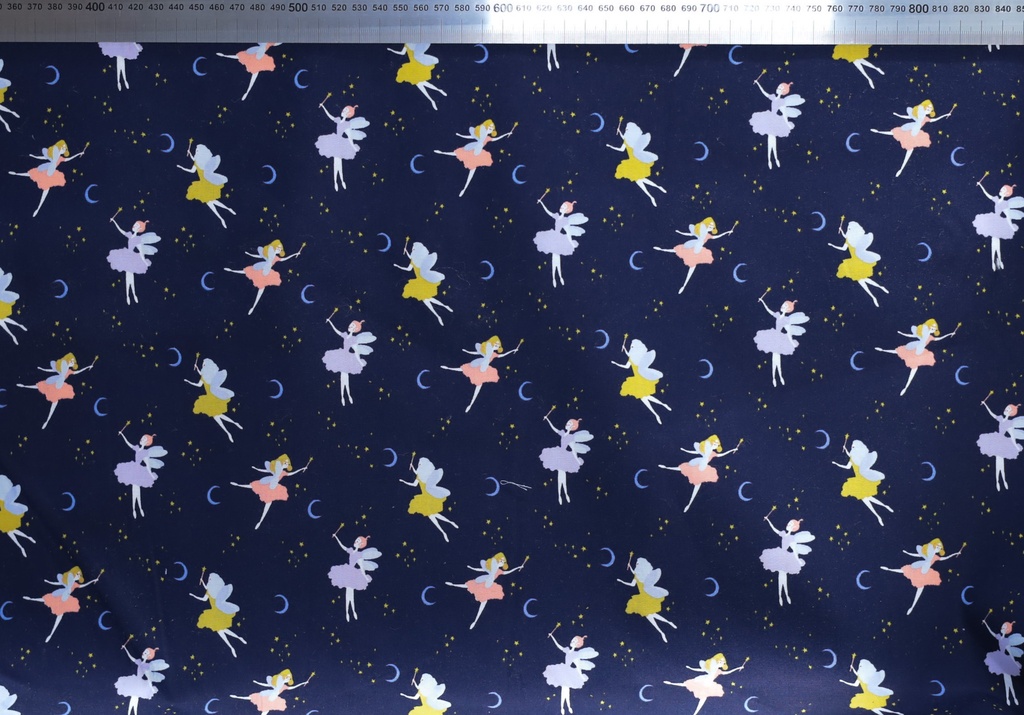Viewport: 1024px width, 715px height.
Task: Click the 450 ruler graduation label
Action: [196, 7]
